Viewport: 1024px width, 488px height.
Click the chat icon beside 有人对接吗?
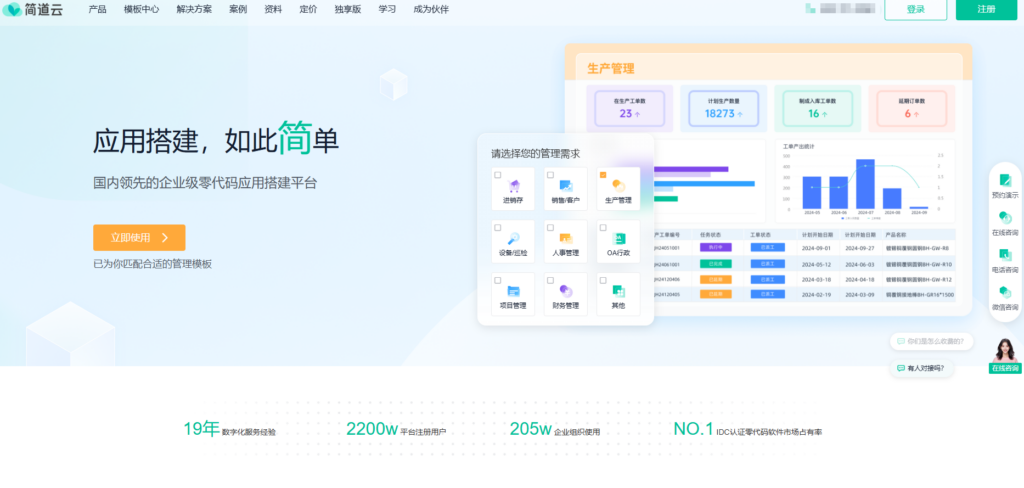click(x=901, y=368)
